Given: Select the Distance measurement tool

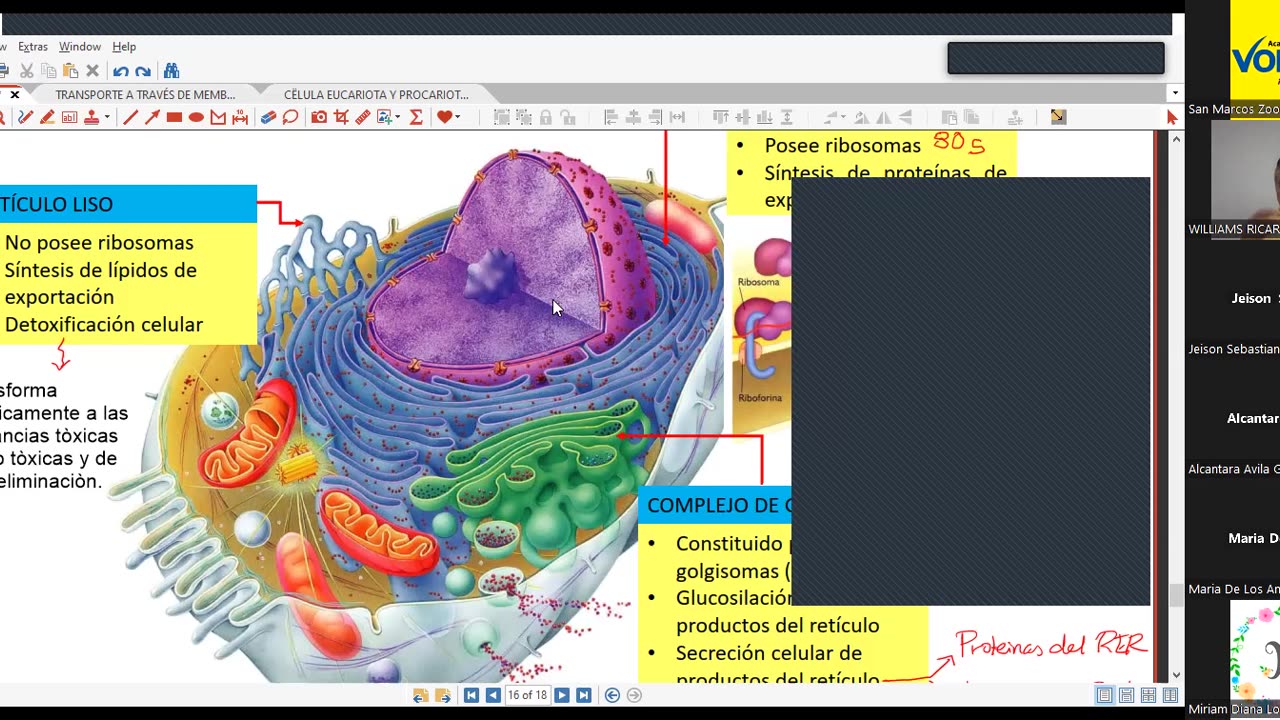Looking at the screenshot, I should click(x=240, y=117).
